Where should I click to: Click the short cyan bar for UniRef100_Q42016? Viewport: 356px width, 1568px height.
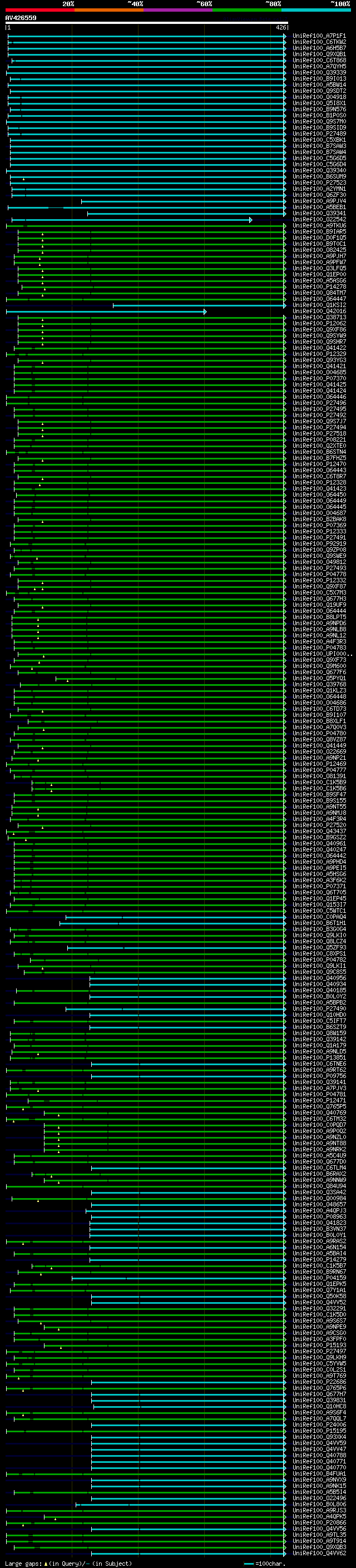(x=106, y=311)
